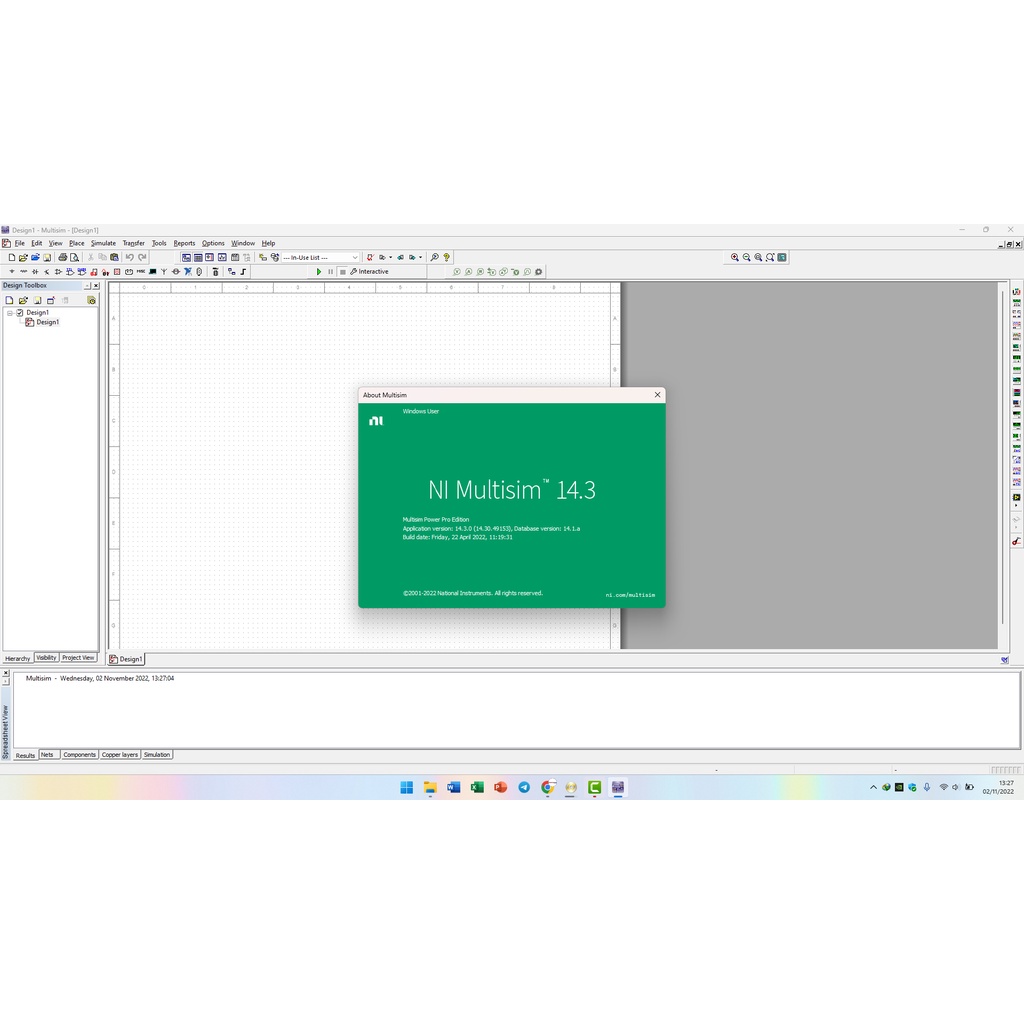Click the Help question mark icon
Viewport: 1024px width, 1024px height.
coord(446,257)
